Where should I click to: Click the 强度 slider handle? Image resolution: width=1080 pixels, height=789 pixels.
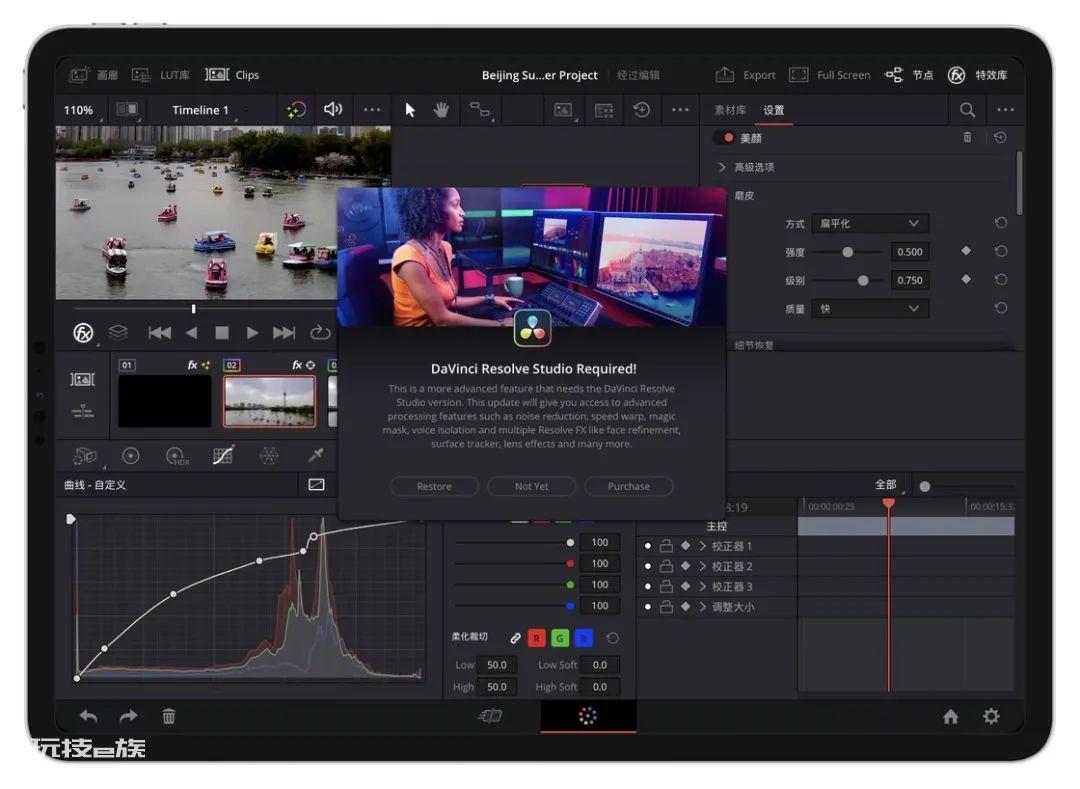[x=848, y=252]
